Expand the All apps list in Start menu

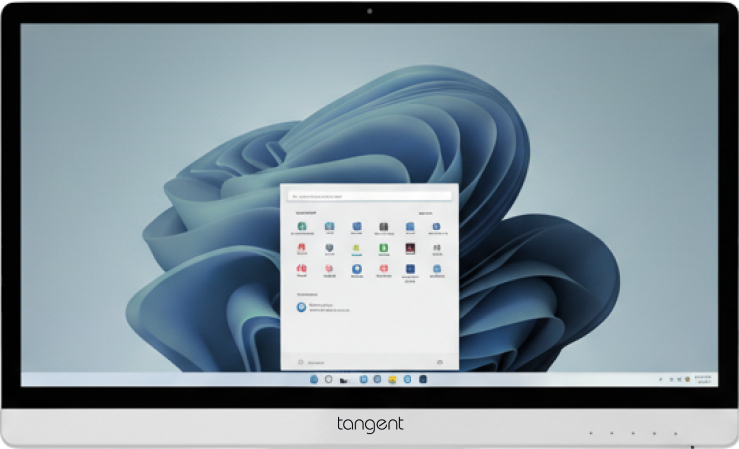(426, 213)
